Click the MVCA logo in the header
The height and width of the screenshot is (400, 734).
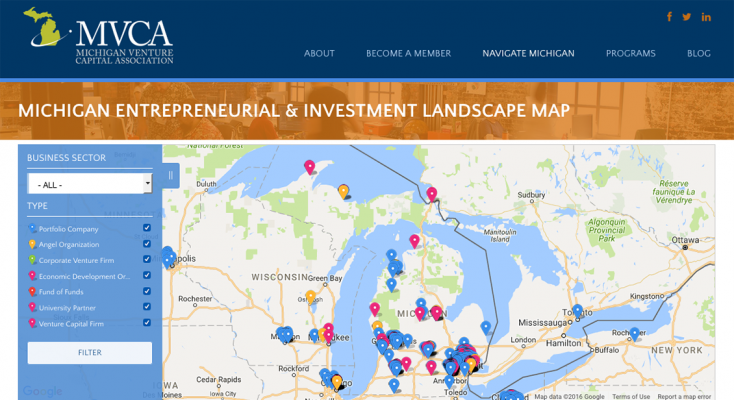pyautogui.click(x=98, y=36)
